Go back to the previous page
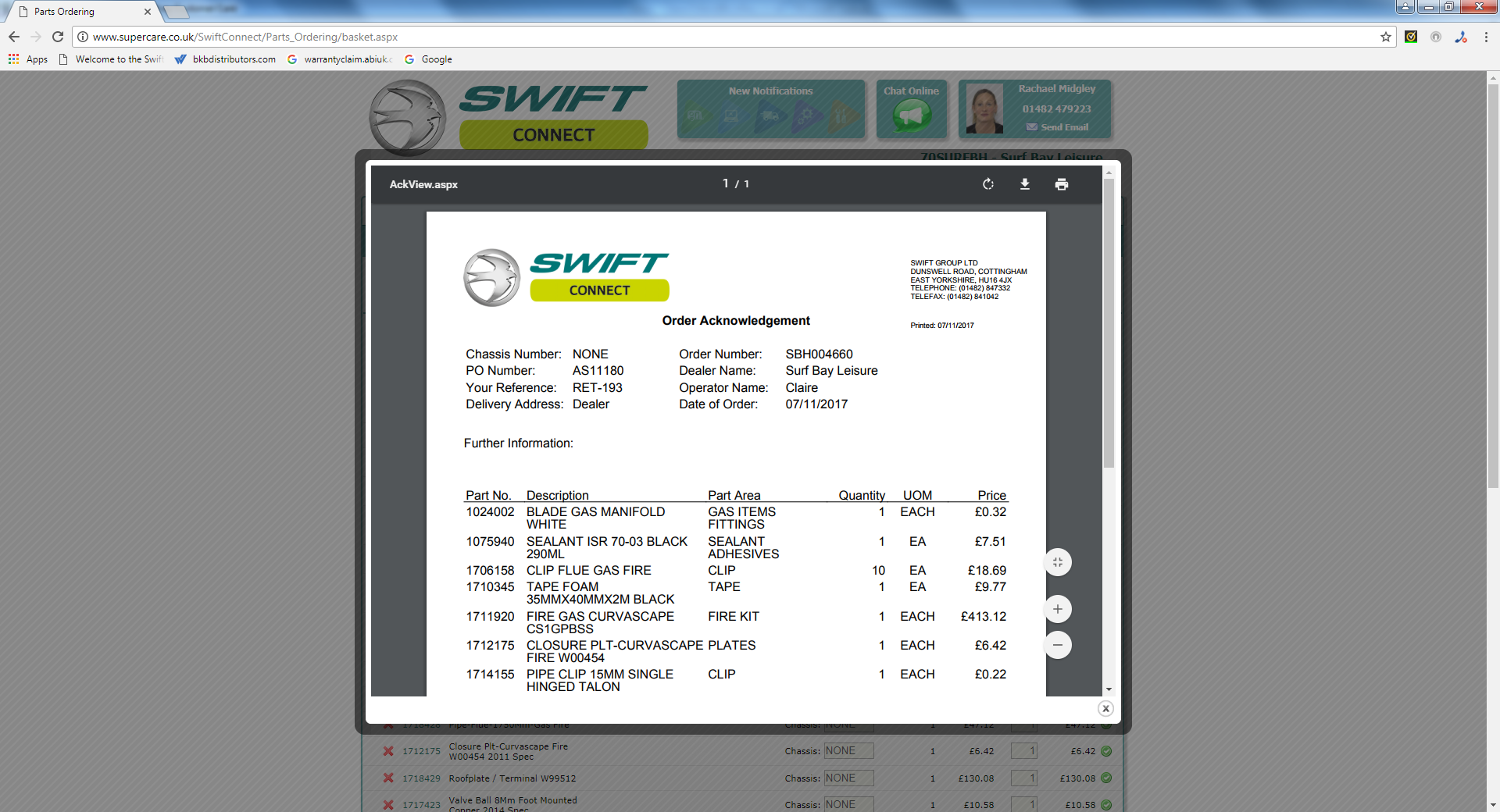 (14, 37)
